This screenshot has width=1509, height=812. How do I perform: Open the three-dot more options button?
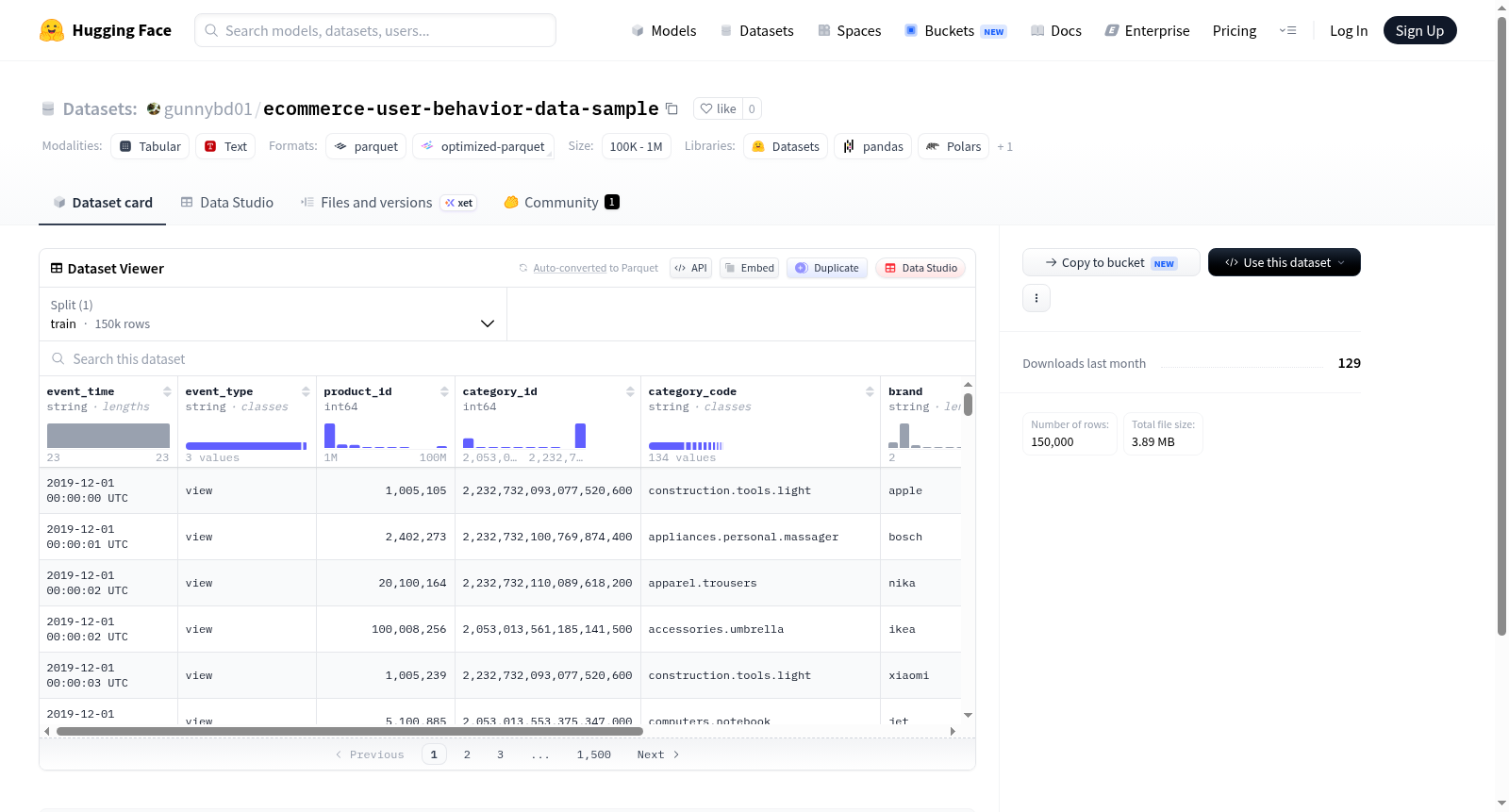[1036, 298]
